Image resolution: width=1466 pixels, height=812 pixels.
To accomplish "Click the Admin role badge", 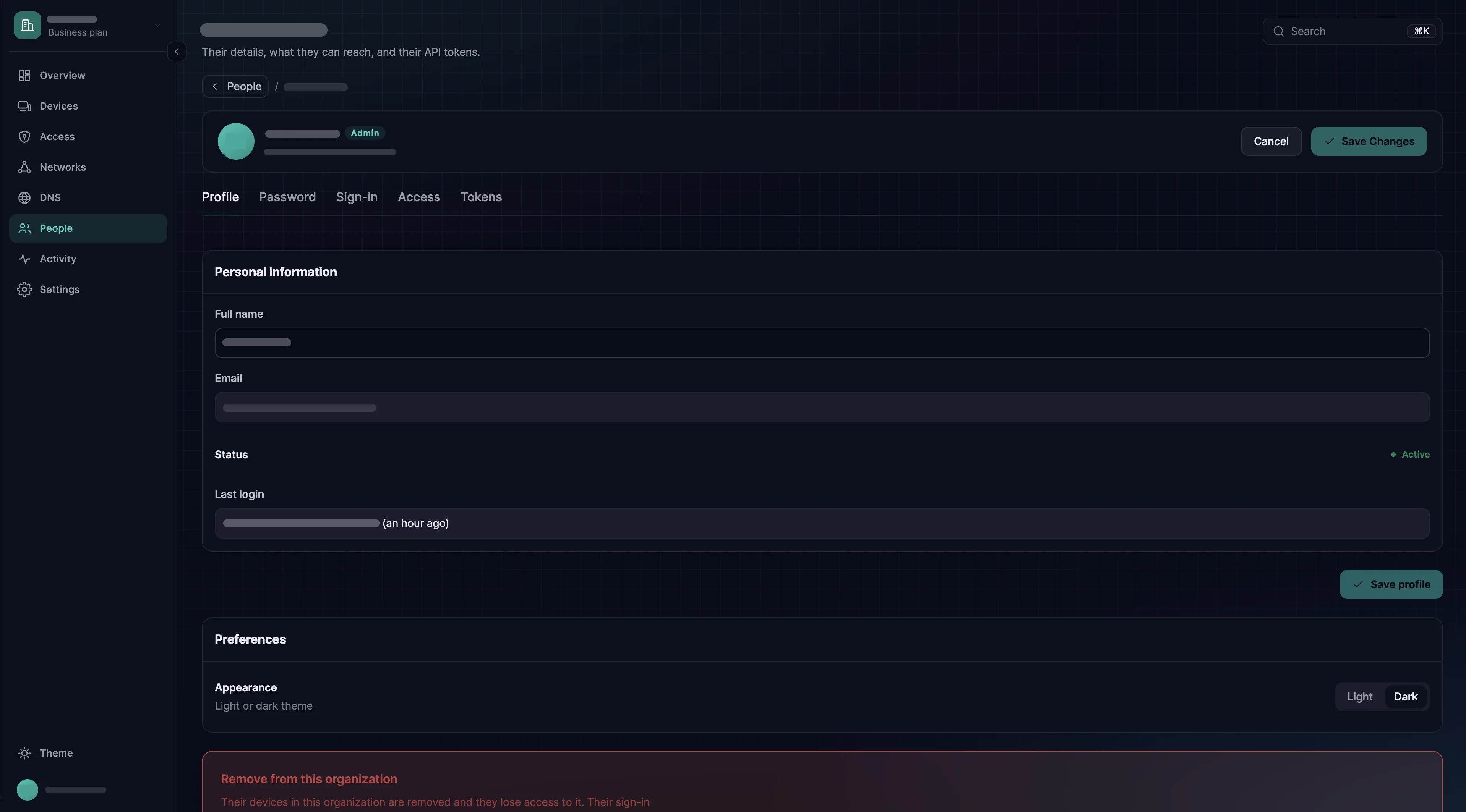I will 365,133.
